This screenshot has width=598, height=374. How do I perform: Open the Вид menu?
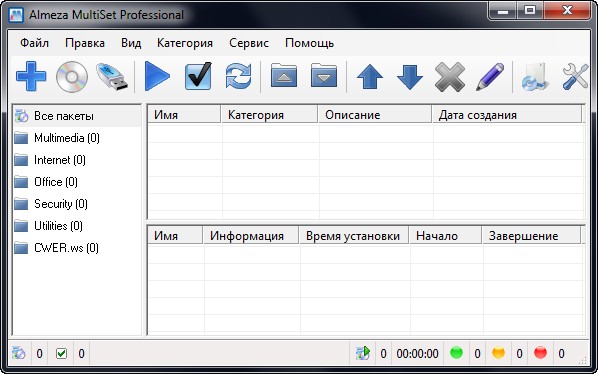click(131, 43)
